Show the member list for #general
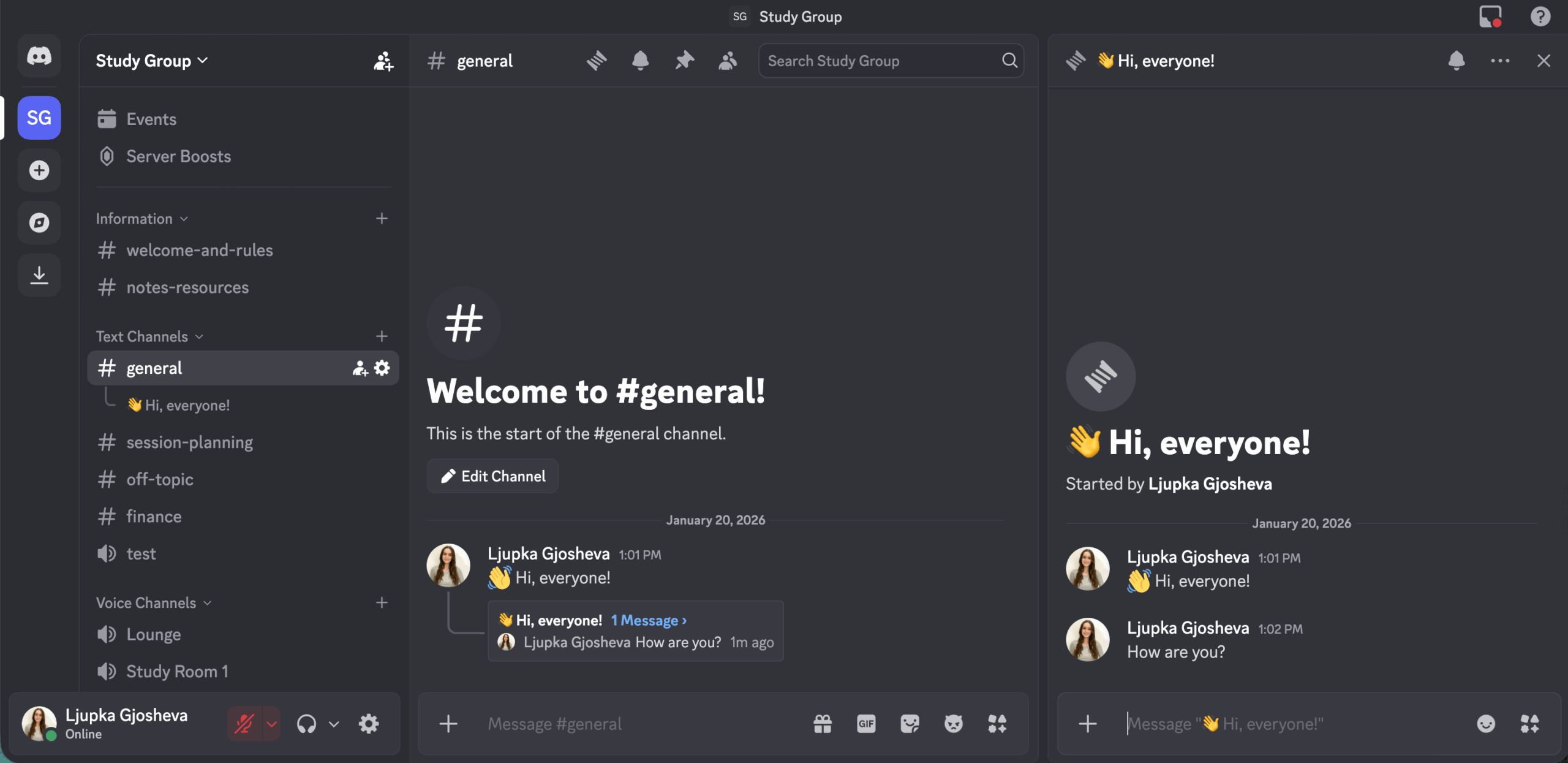Image resolution: width=1568 pixels, height=763 pixels. (728, 60)
